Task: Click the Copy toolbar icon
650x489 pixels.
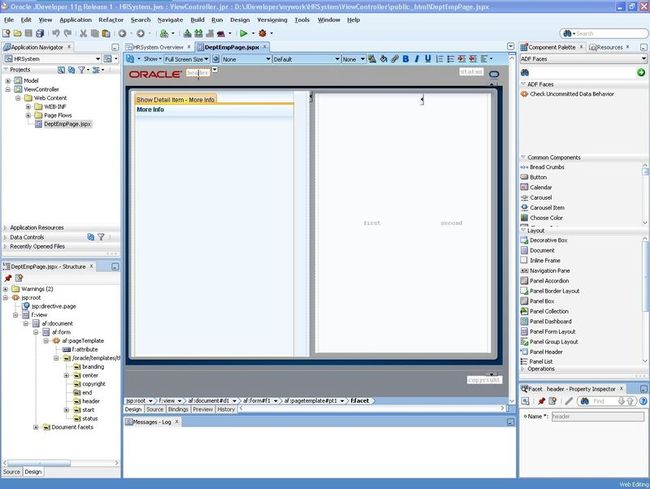Action: [95, 33]
